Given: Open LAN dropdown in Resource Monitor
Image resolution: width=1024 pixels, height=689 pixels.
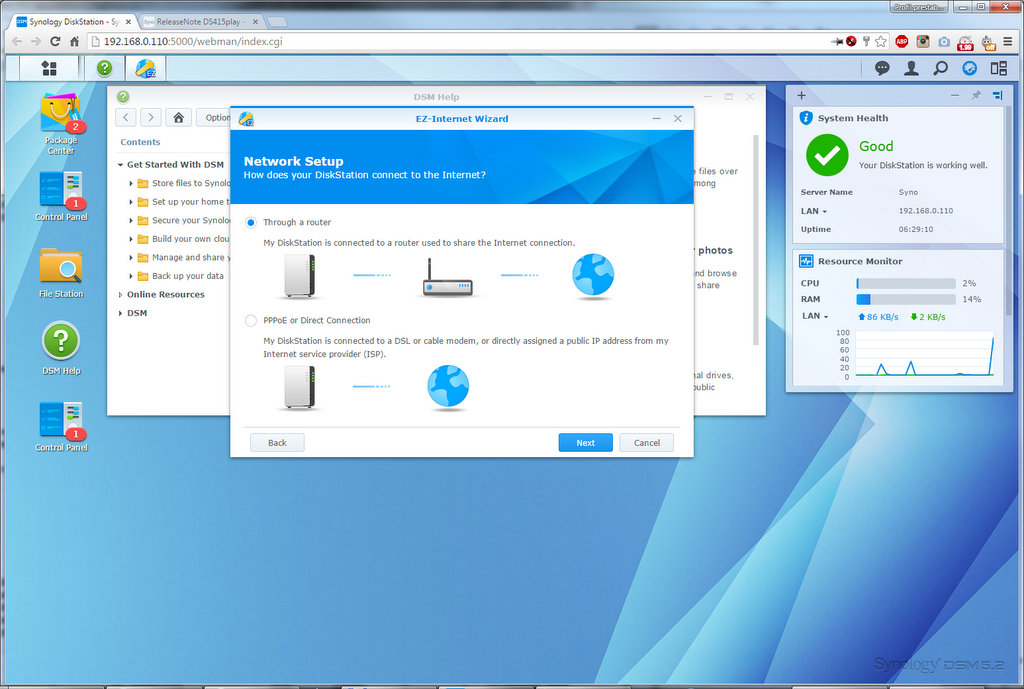Looking at the screenshot, I should pos(816,316).
